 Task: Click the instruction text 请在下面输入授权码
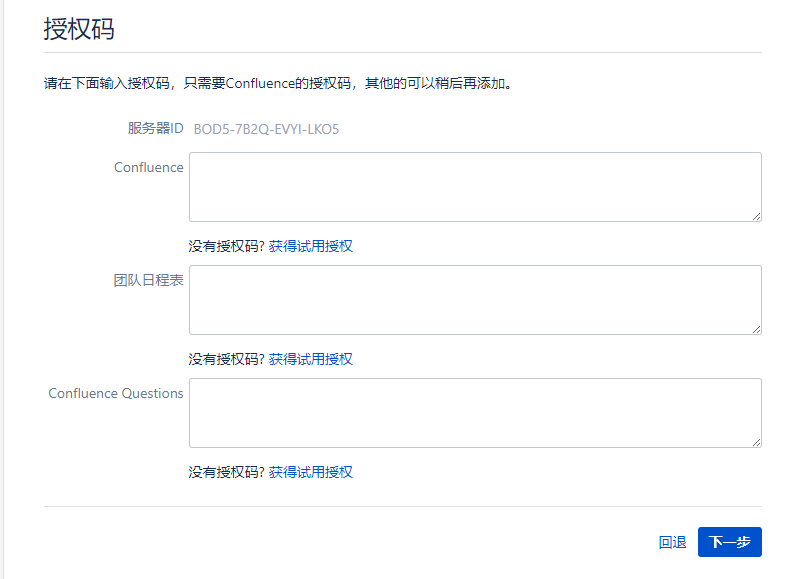point(106,83)
